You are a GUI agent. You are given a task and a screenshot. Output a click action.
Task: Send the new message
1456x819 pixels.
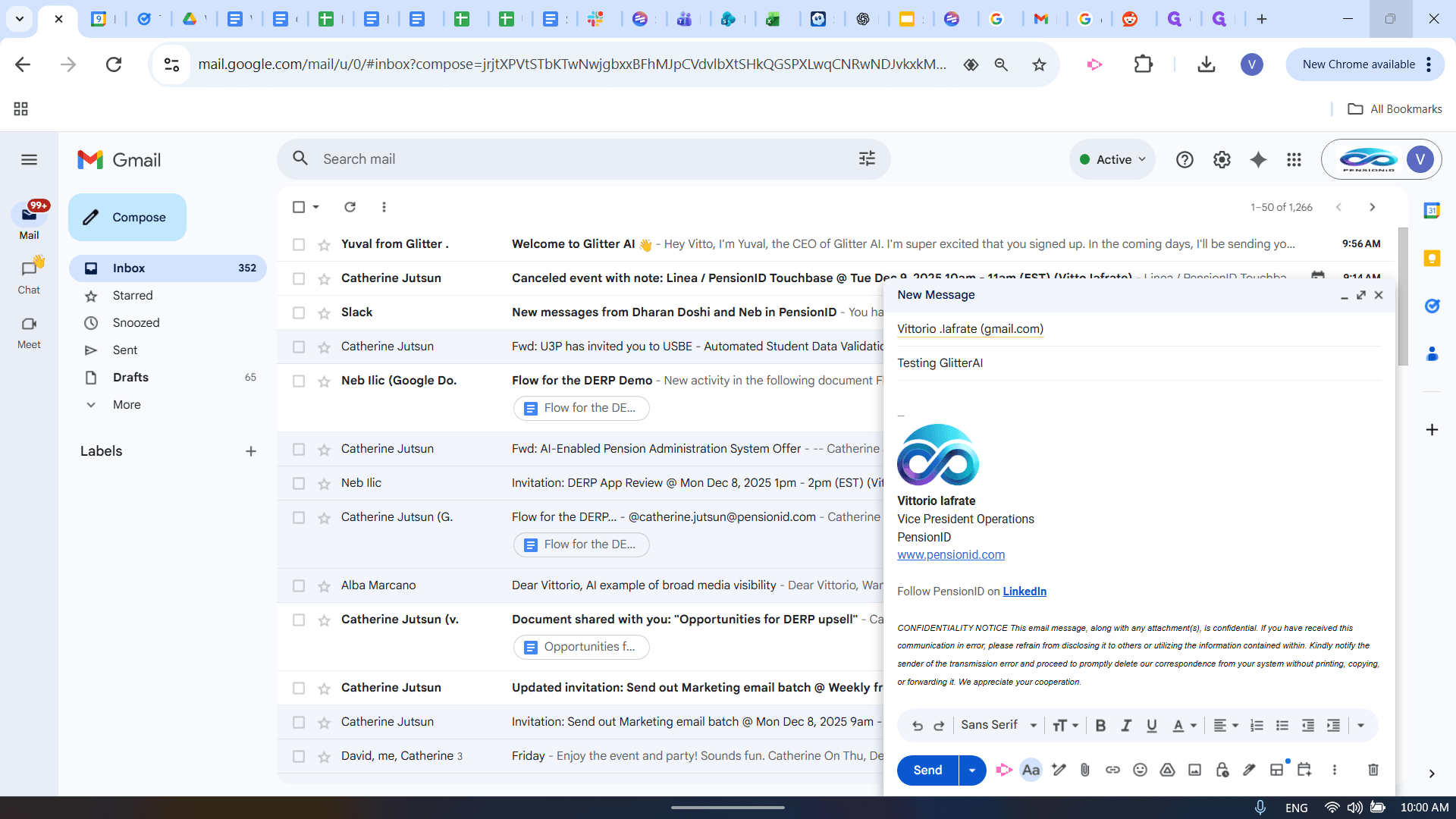(x=927, y=770)
